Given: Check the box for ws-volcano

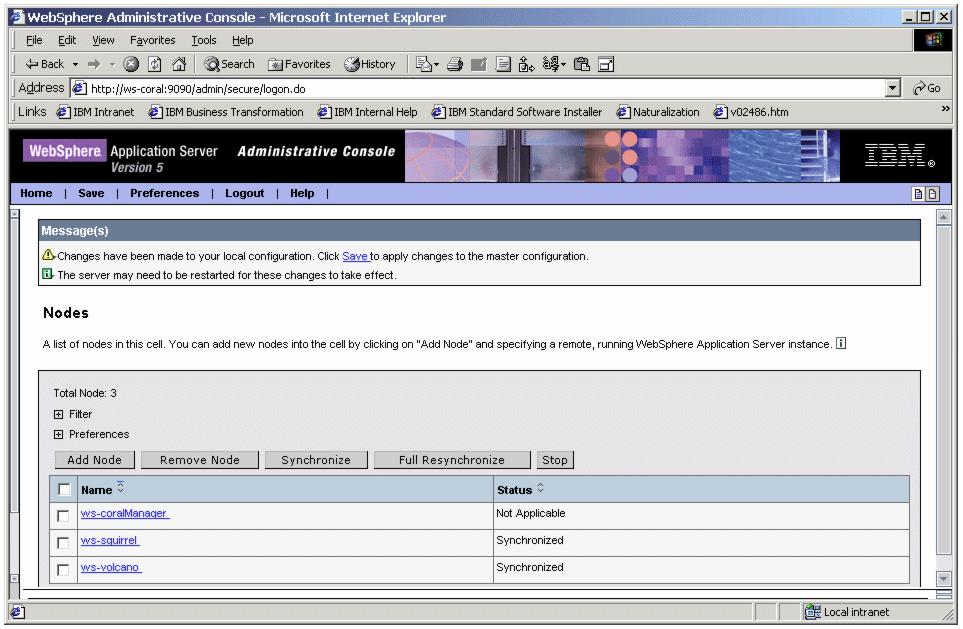Looking at the screenshot, I should pyautogui.click(x=63, y=569).
